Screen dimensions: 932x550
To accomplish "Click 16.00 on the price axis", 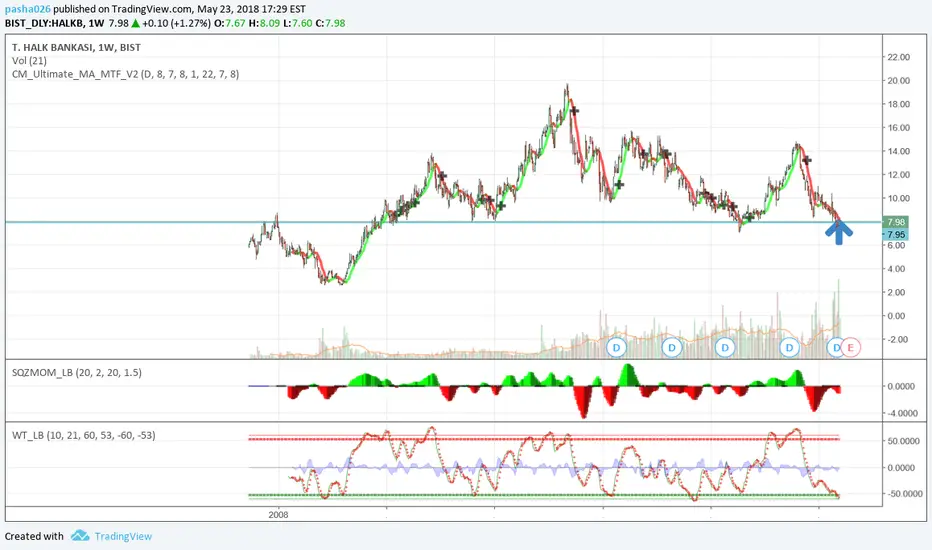I will [x=898, y=127].
